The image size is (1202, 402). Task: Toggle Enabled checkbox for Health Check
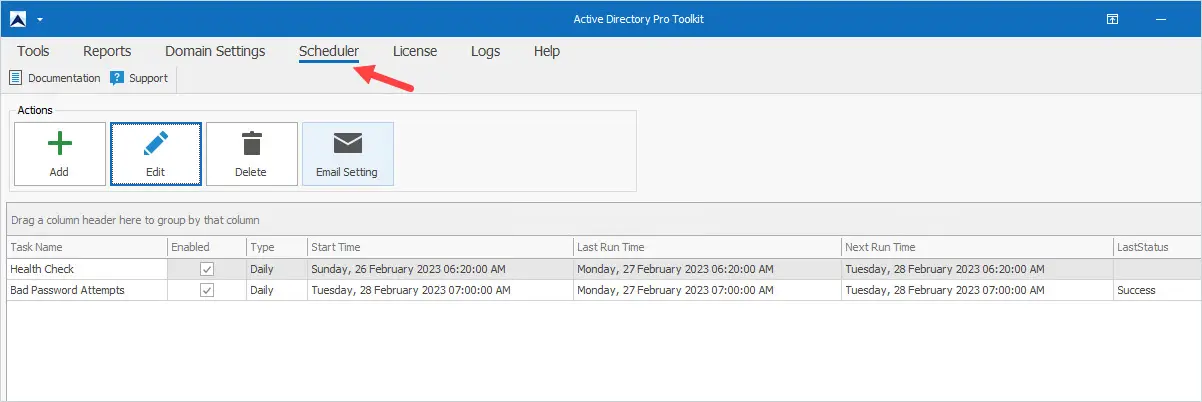207,269
